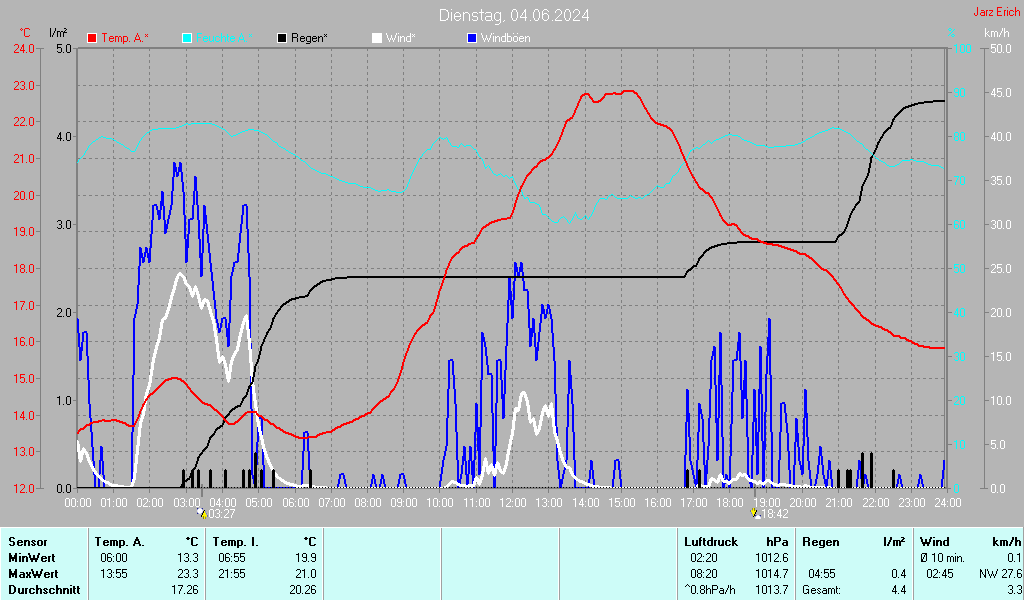This screenshot has width=1024, height=600.
Task: Click the NW 27.6 max wind value
Action: [1000, 573]
